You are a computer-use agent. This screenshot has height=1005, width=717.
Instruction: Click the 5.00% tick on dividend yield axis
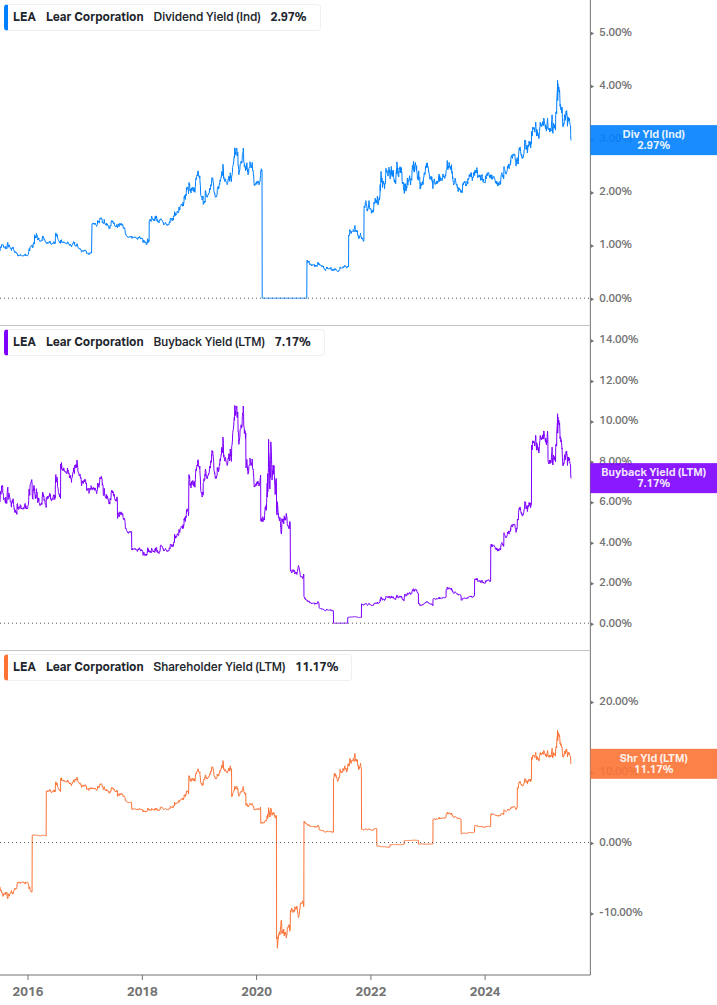click(615, 32)
